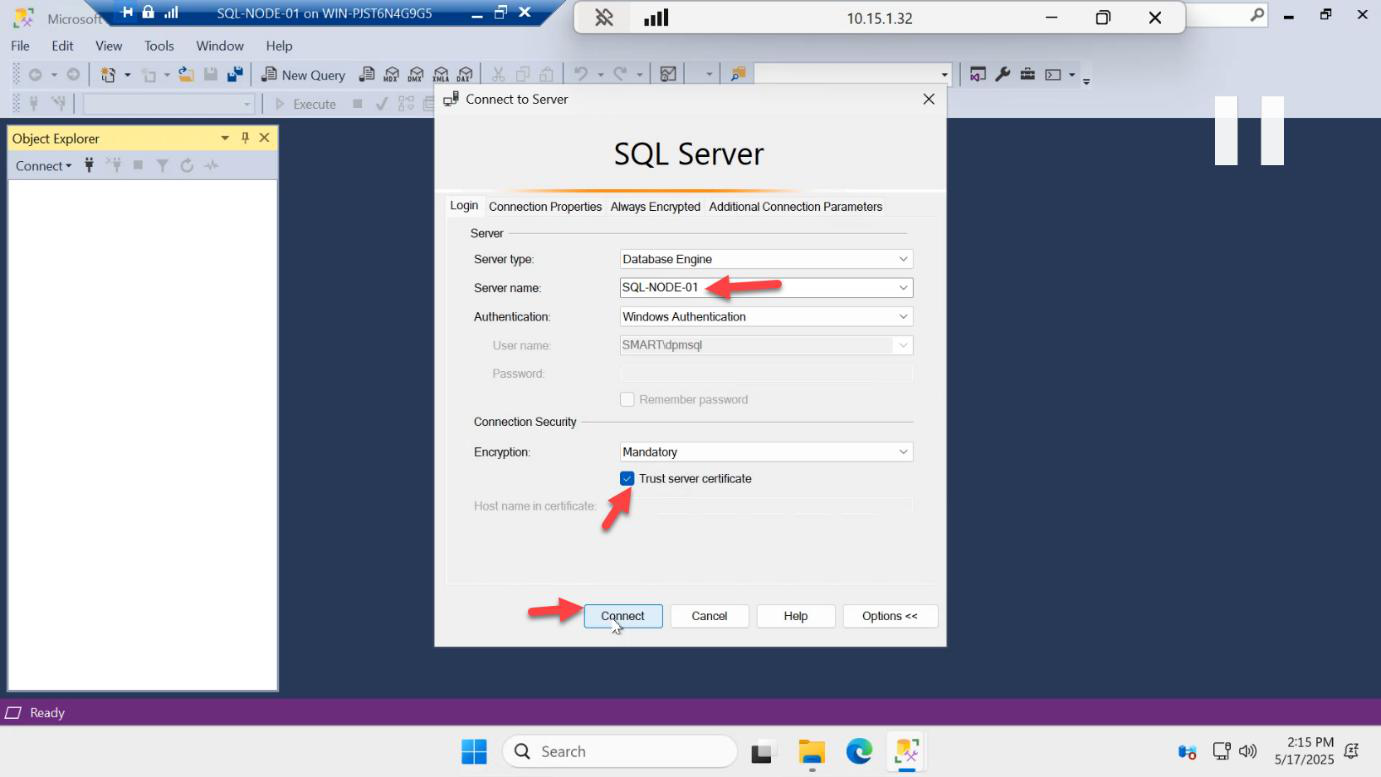Click Object Explorer disconnect plug icon

113,166
